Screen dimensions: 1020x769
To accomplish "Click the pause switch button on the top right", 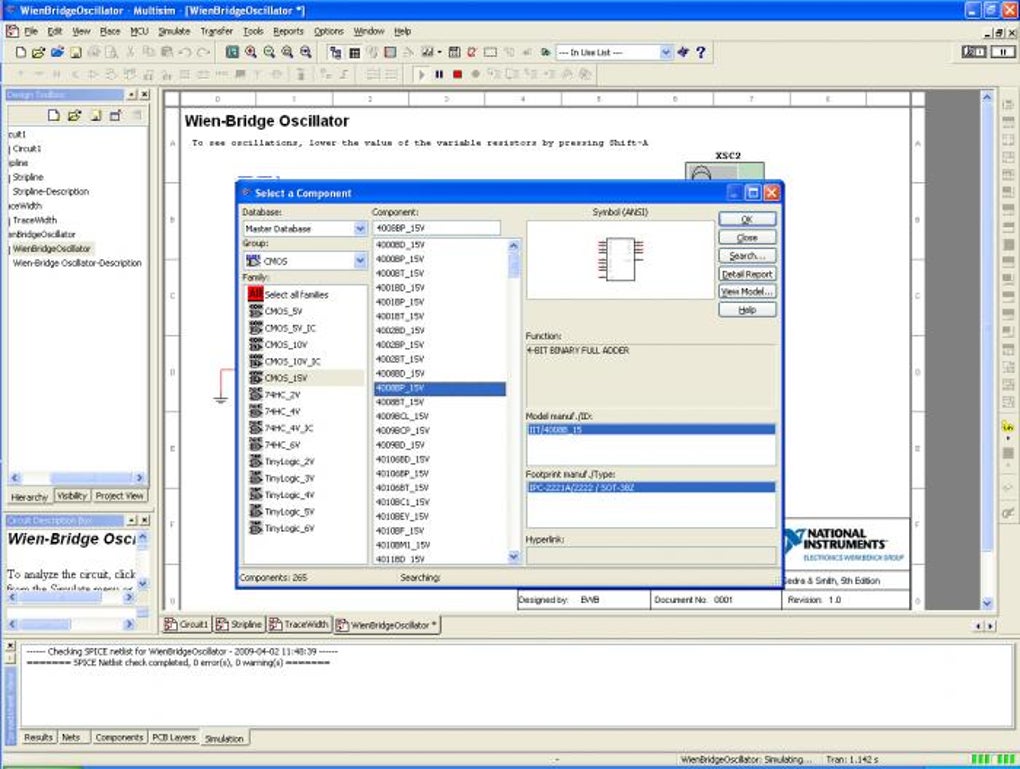I will pyautogui.click(x=1002, y=51).
